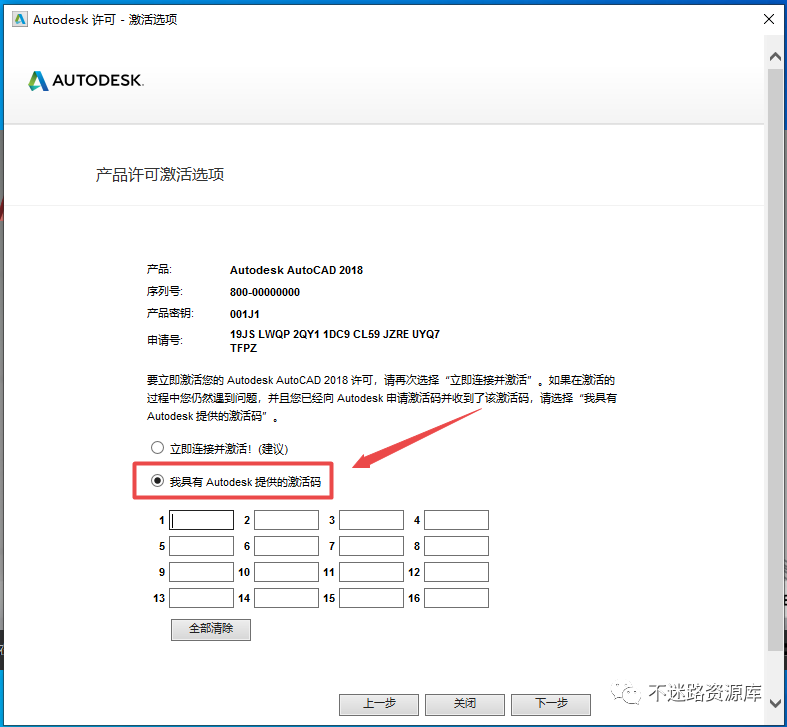787x727 pixels.
Task: Click the title bar Autodesk app icon
Action: pos(20,20)
